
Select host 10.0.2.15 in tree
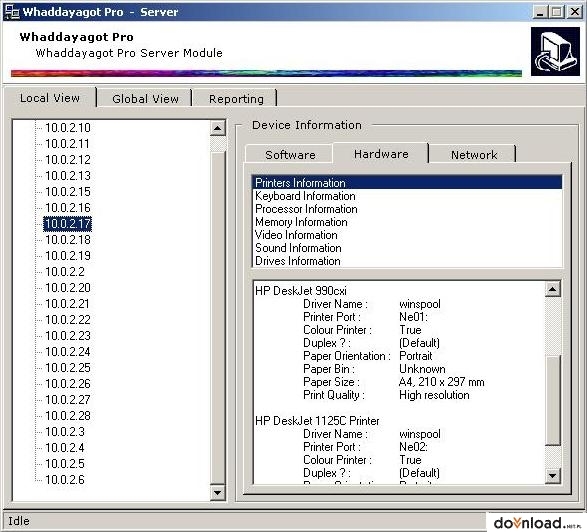[x=68, y=192]
